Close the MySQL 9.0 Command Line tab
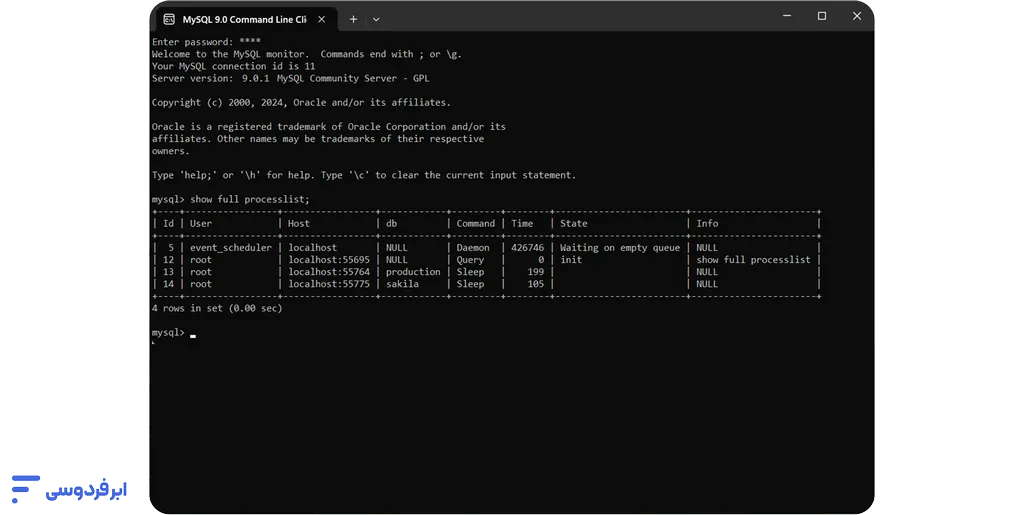This screenshot has width=1024, height=515. coord(321,20)
